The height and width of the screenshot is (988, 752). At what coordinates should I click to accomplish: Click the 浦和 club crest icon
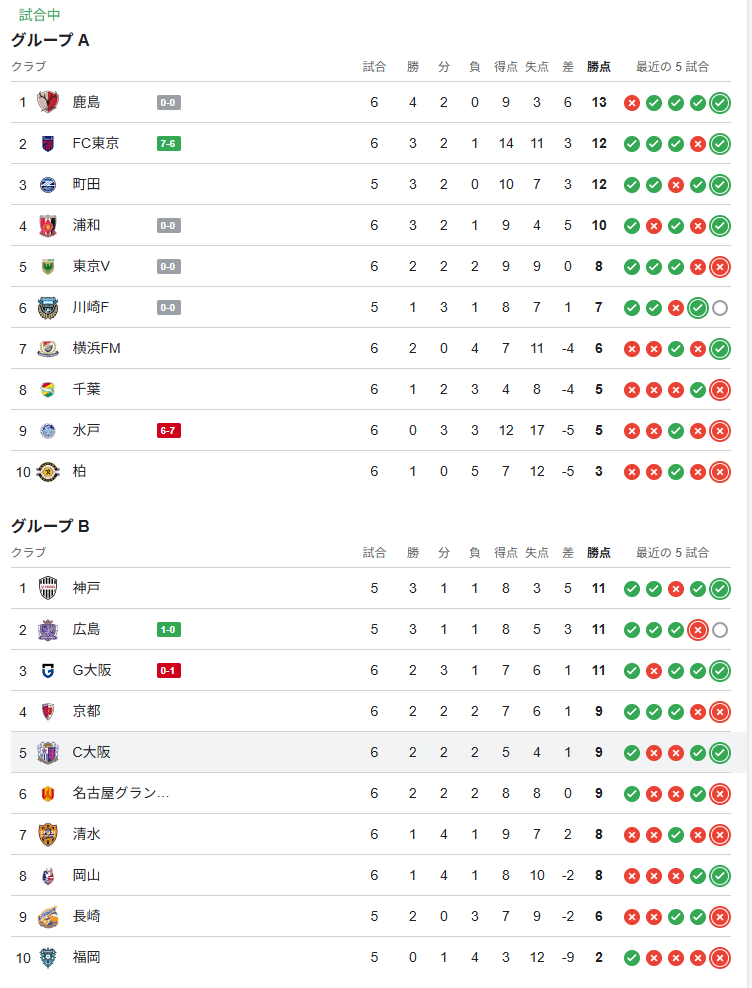[48, 225]
